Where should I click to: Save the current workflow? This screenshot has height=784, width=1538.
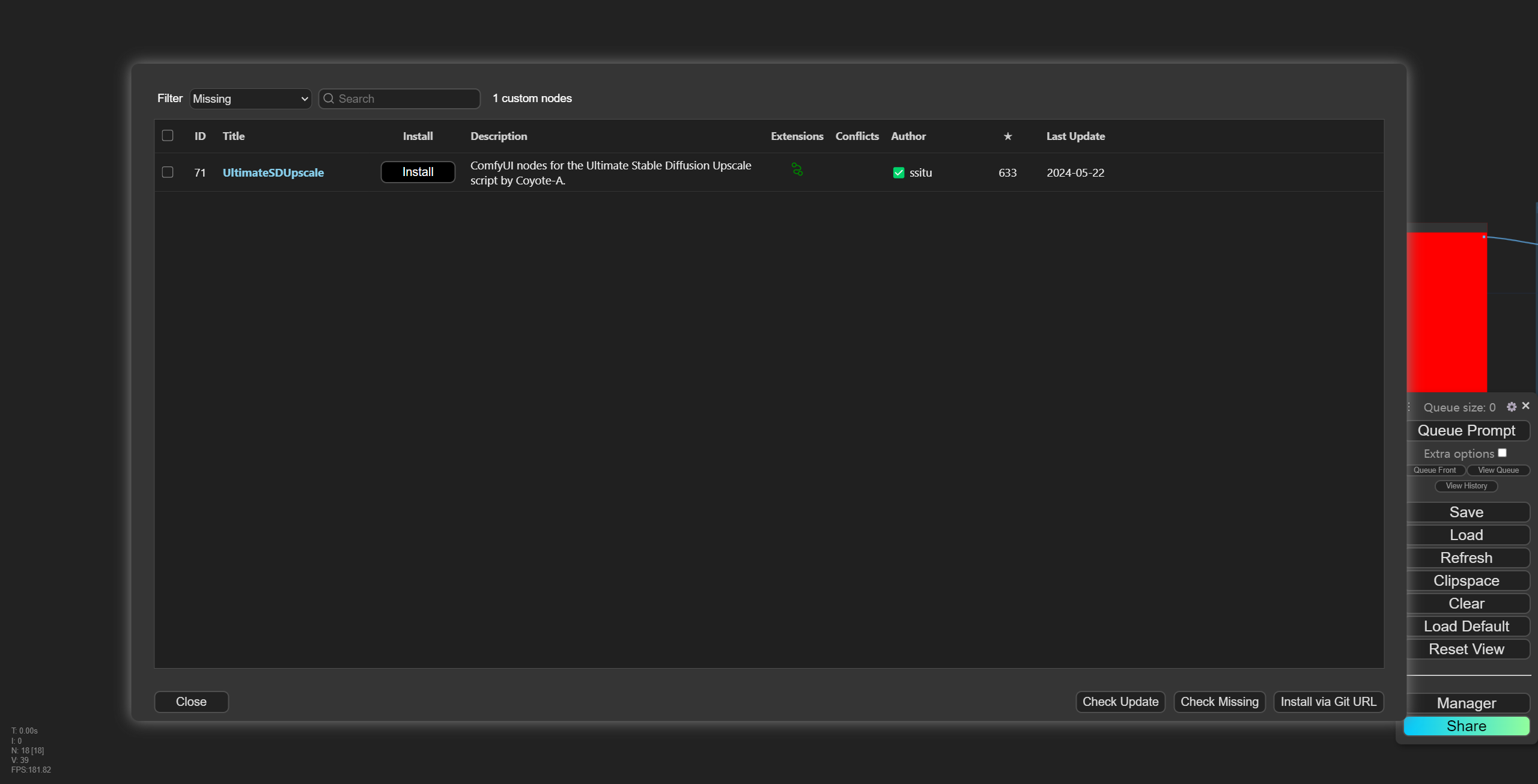1467,512
